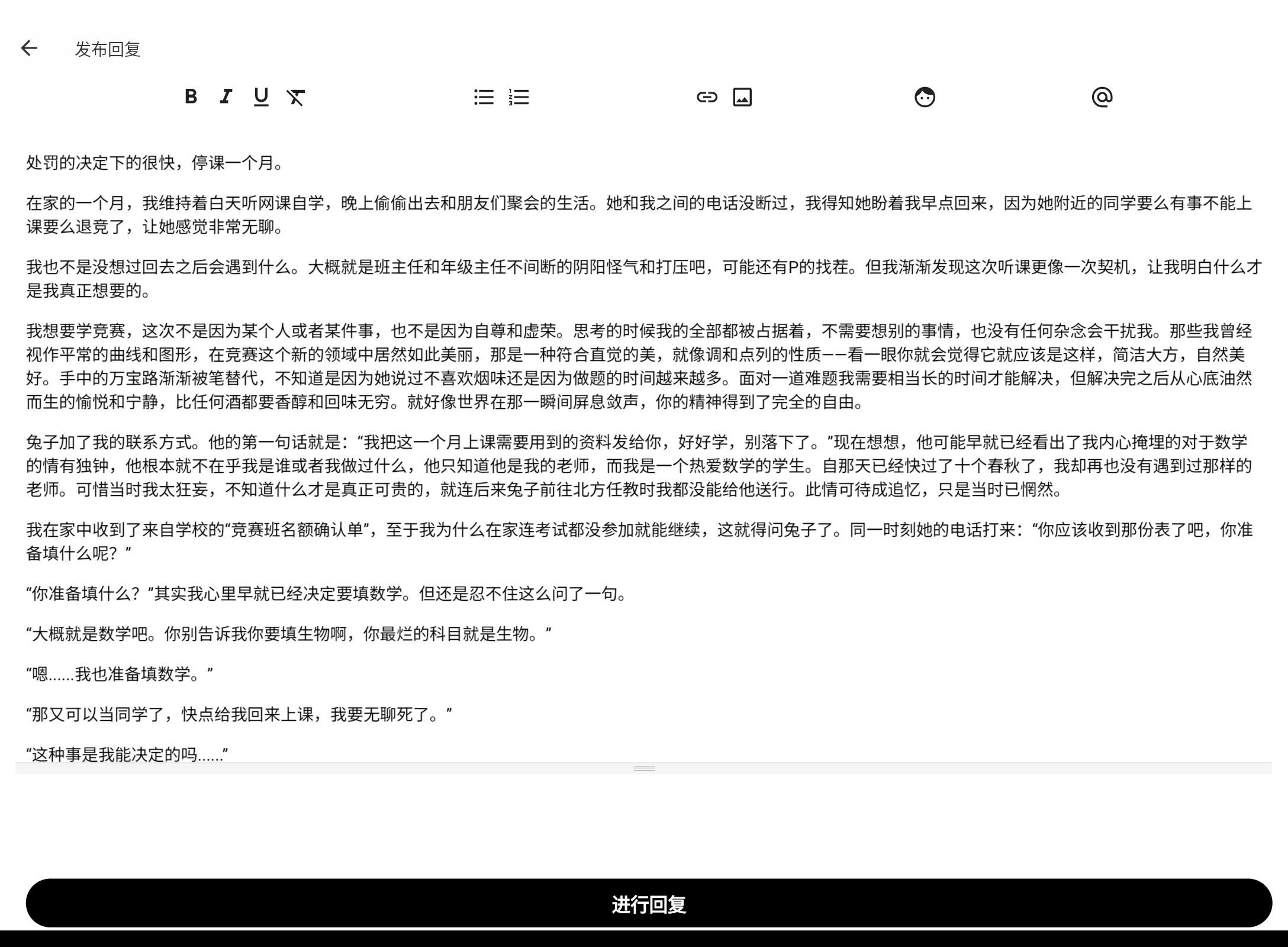
Task: Go back with the arrow icon
Action: point(29,48)
